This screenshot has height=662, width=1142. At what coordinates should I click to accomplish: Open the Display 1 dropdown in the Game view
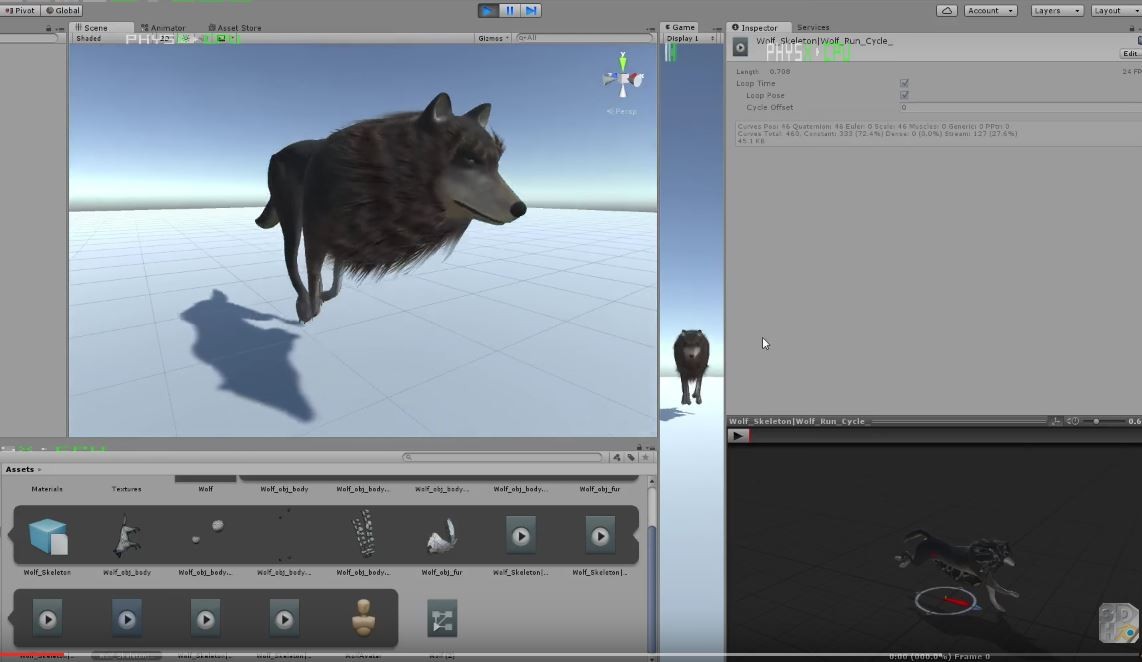pos(684,37)
